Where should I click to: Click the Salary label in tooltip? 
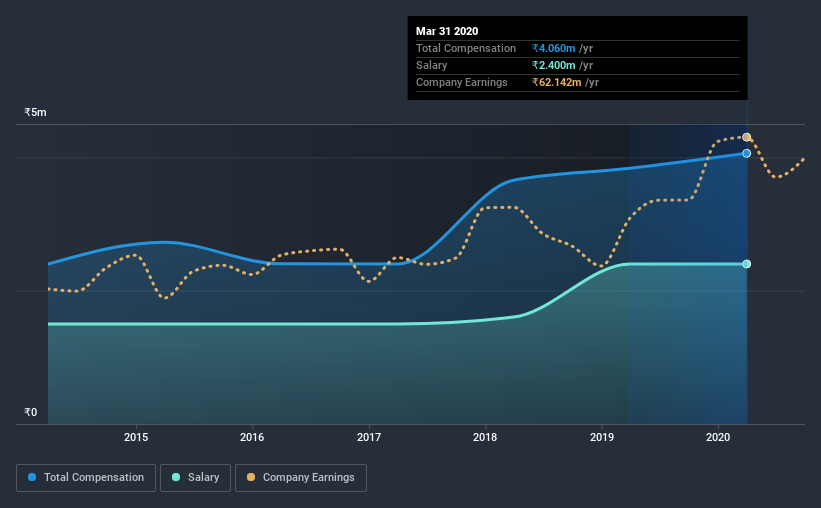[x=431, y=65]
